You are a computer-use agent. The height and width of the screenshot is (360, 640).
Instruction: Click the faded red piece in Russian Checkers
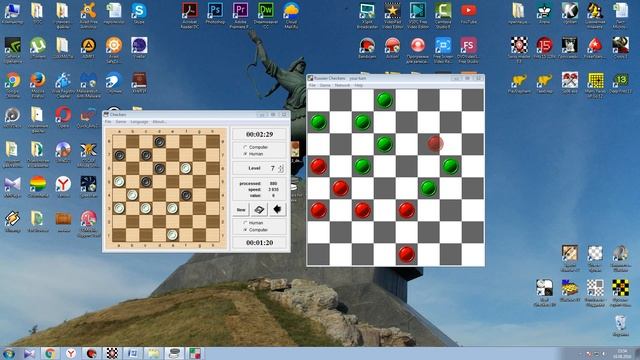(x=435, y=143)
